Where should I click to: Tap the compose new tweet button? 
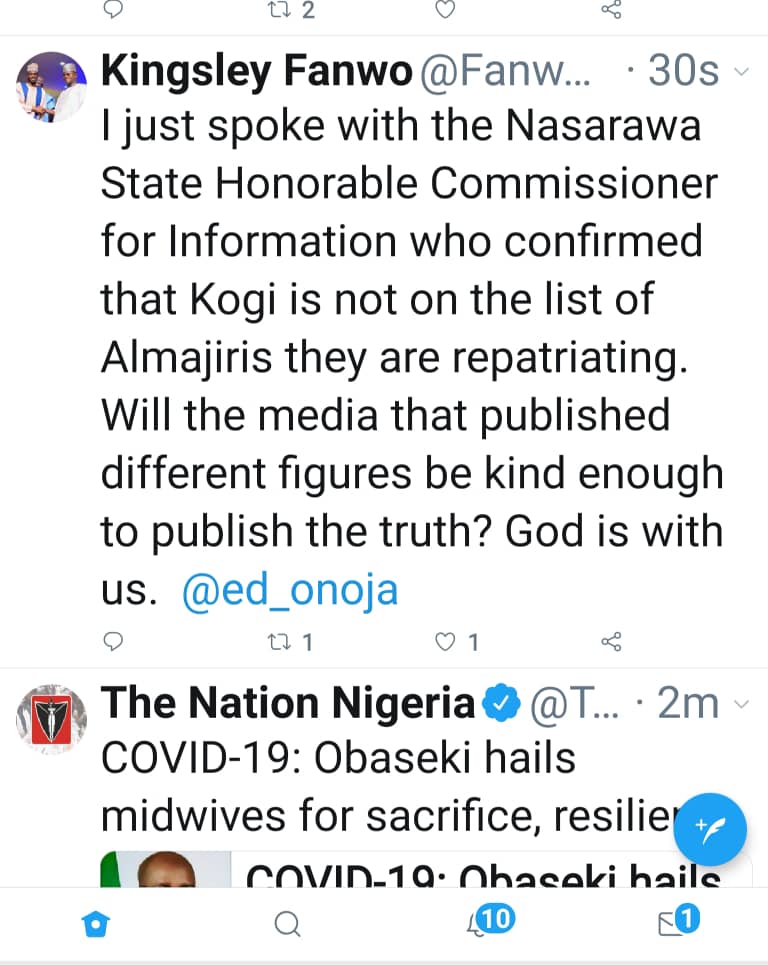[710, 829]
